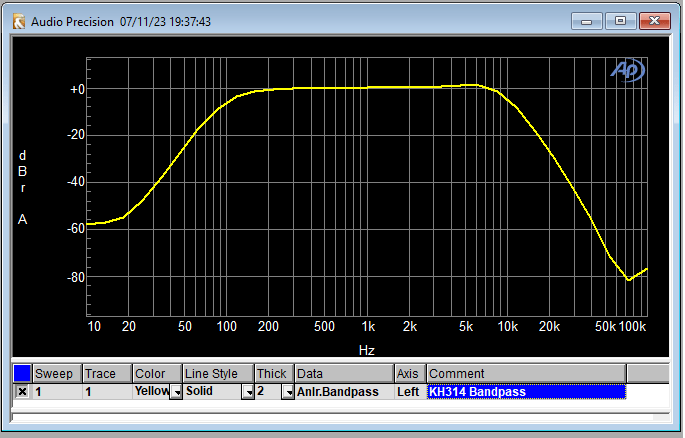Click the 20k frequency axis label
The height and width of the screenshot is (438, 685).
[549, 327]
